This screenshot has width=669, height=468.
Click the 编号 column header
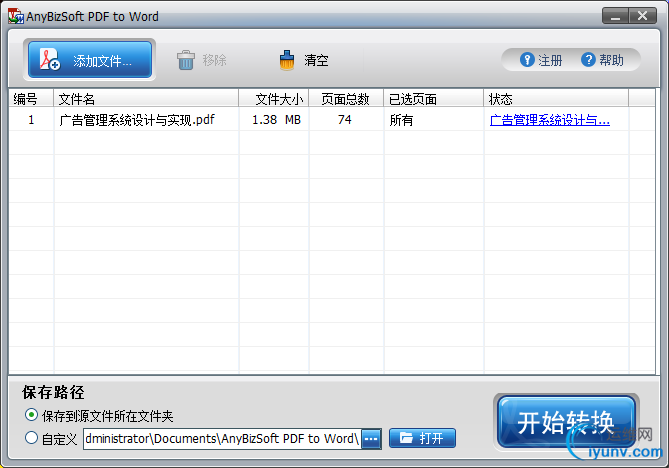coord(31,99)
